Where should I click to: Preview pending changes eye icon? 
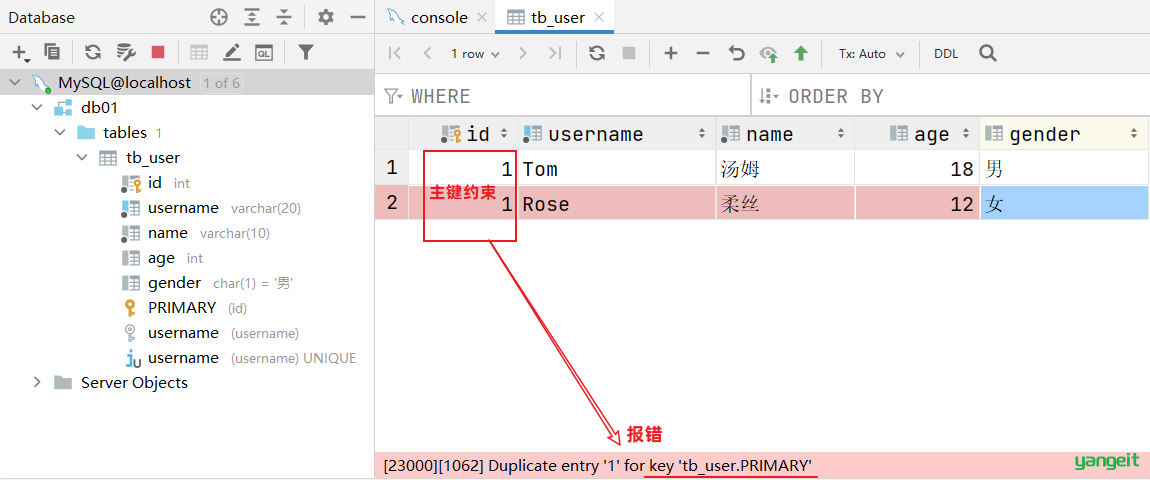pyautogui.click(x=769, y=53)
